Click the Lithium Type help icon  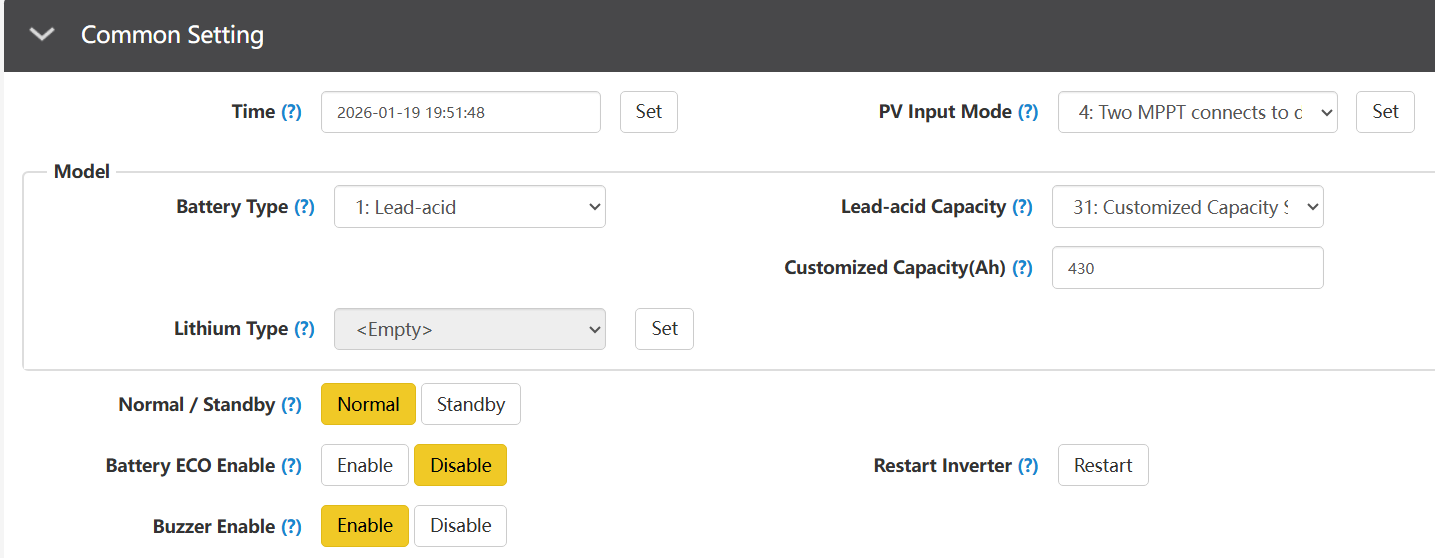(x=304, y=329)
